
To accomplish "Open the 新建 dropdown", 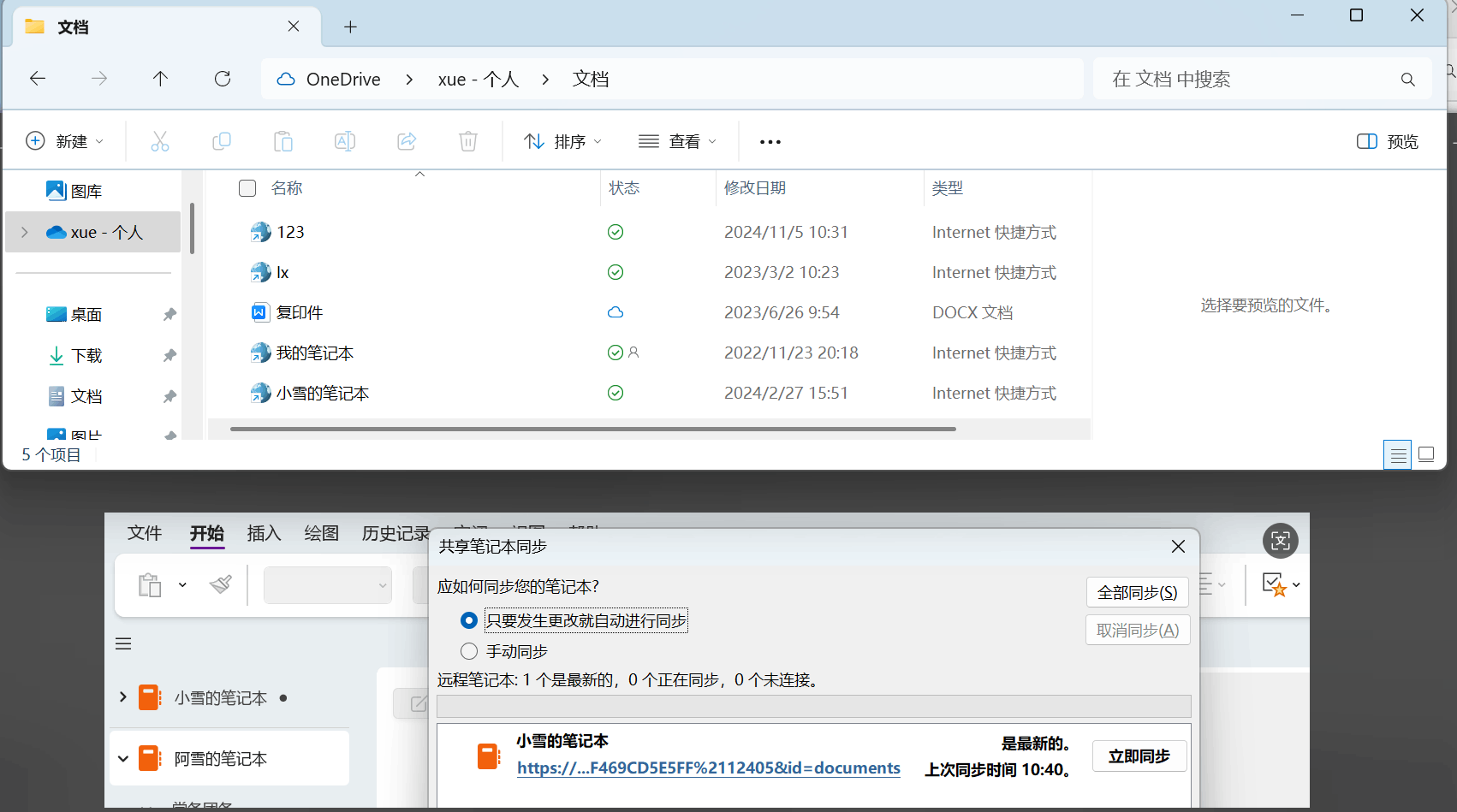I will coord(65,141).
